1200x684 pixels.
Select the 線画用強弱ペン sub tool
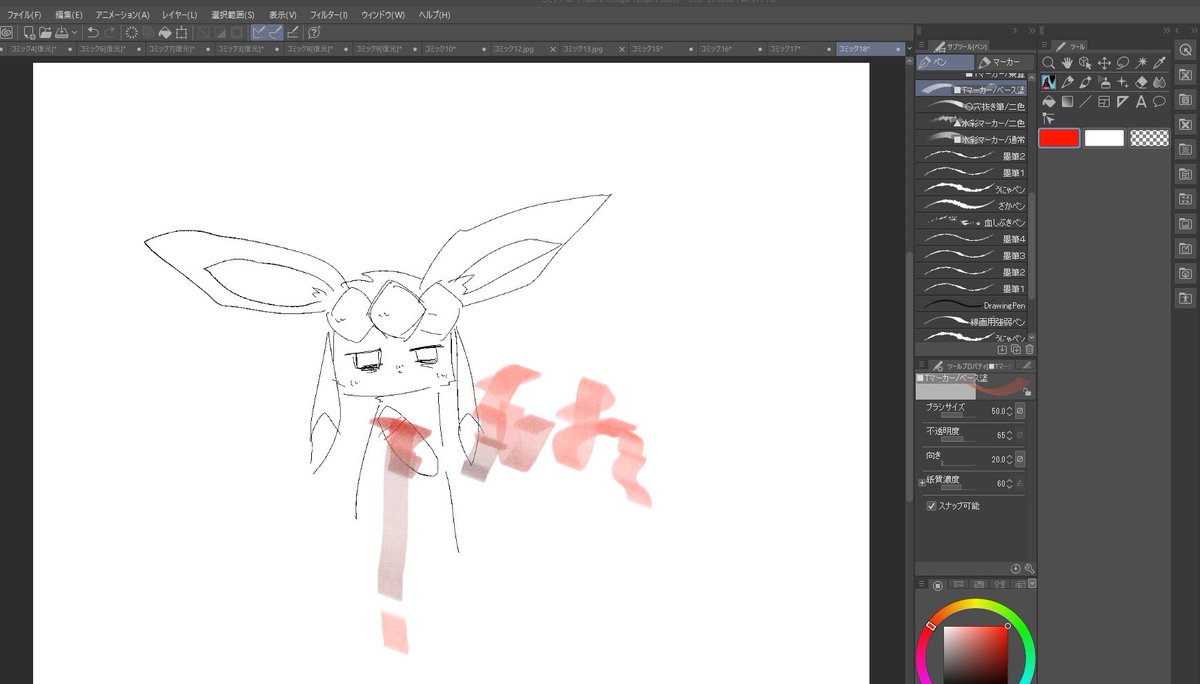point(971,322)
